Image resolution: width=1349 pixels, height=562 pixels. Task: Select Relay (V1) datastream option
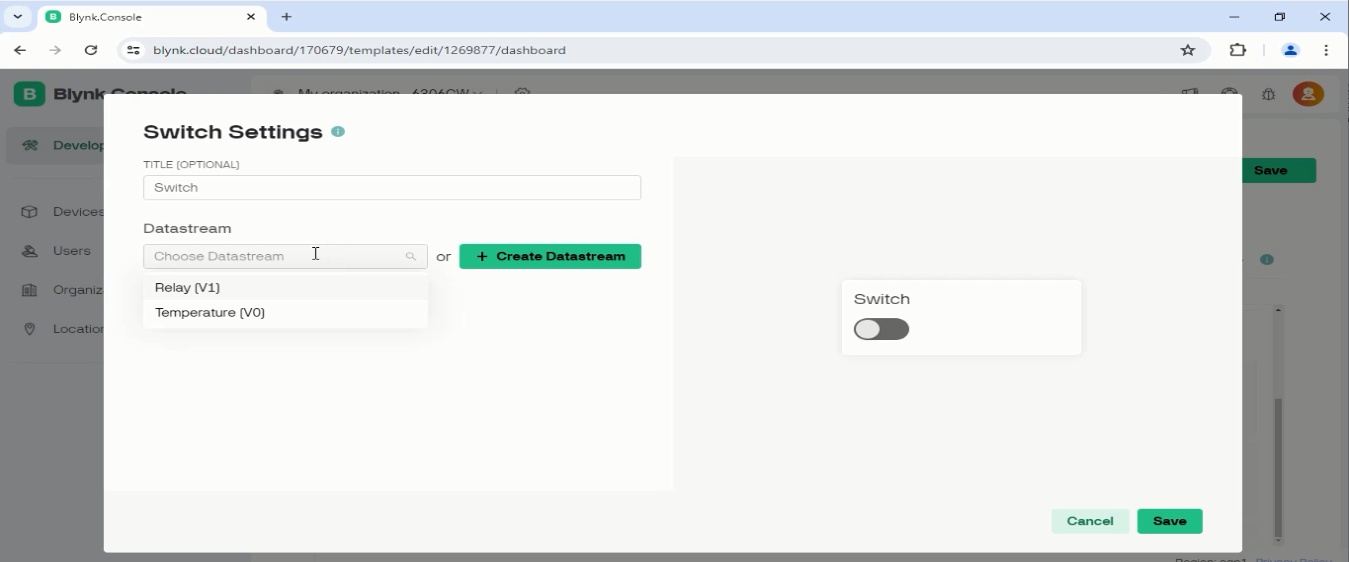188,288
